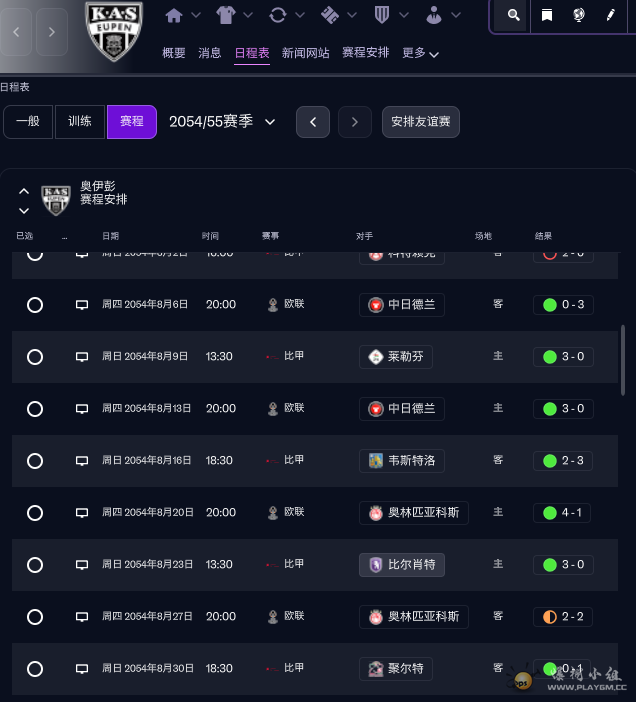Open the 概要 tab
This screenshot has width=636, height=702.
click(174, 53)
